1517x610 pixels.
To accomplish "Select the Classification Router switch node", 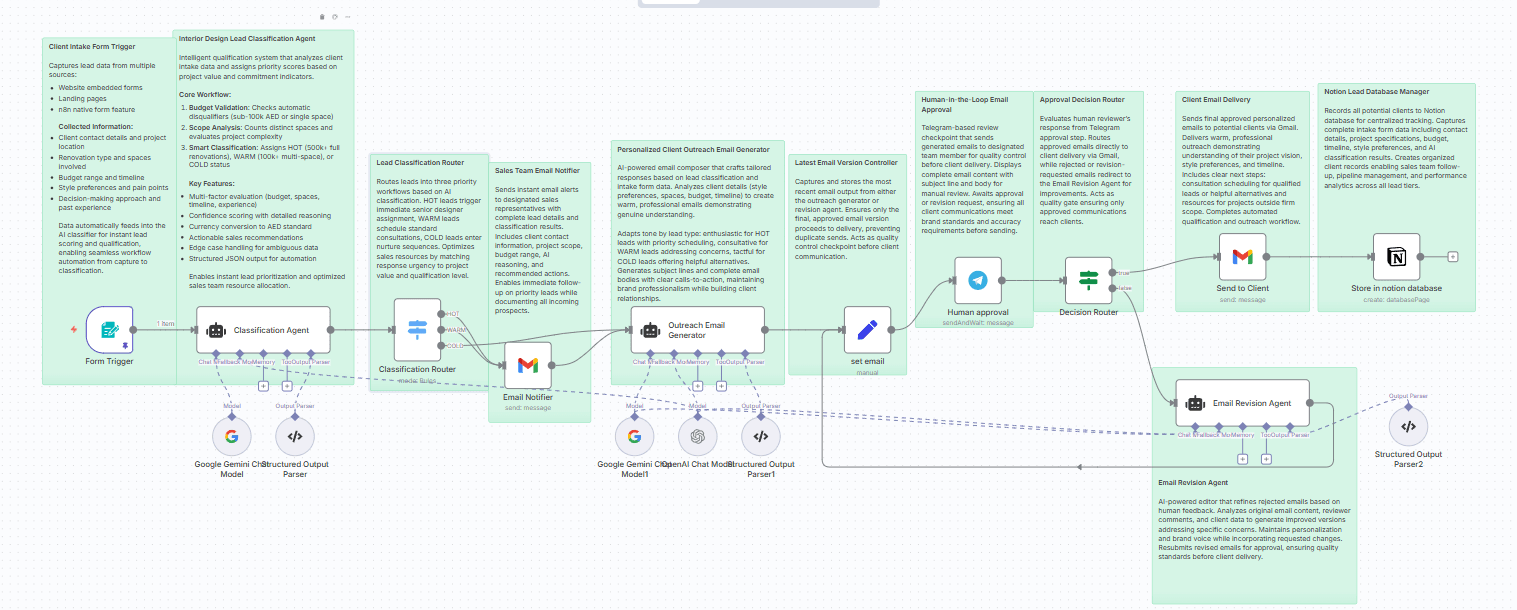I will [417, 329].
